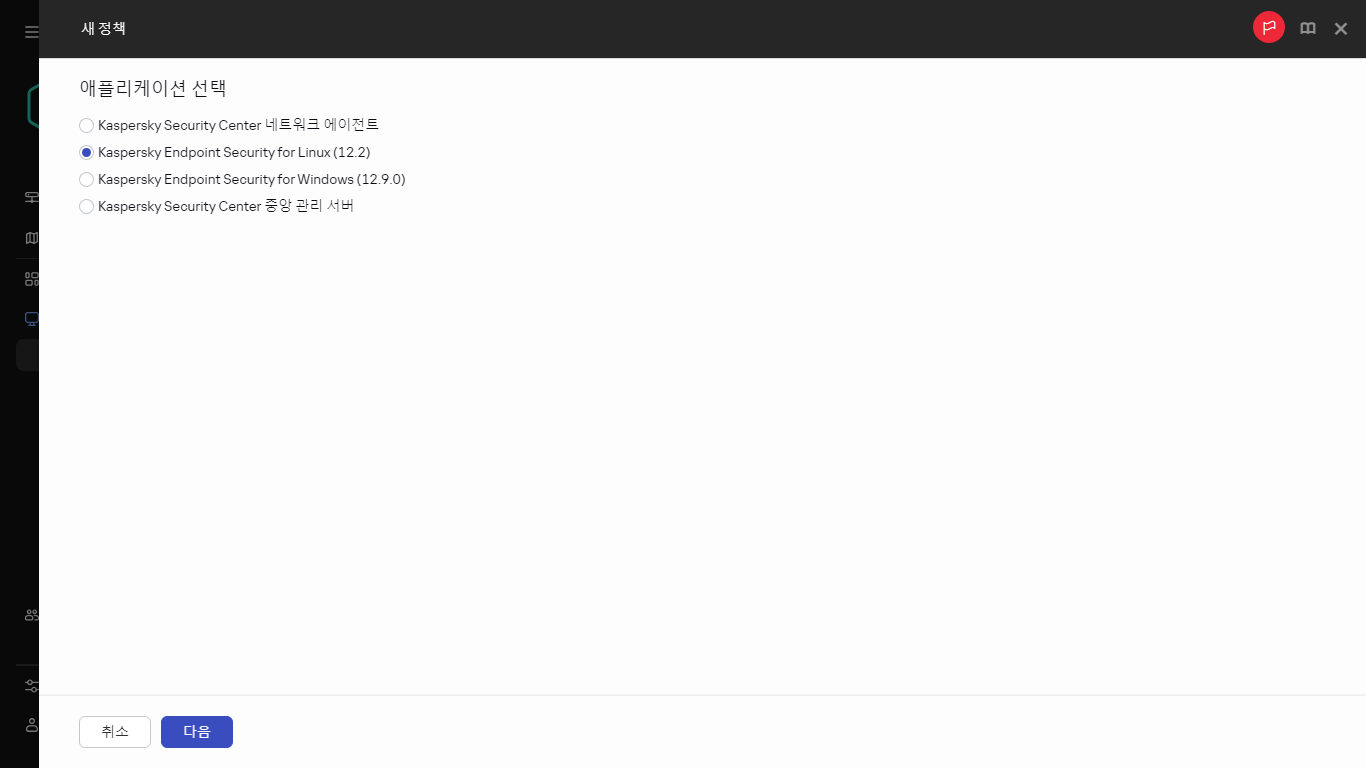Close the new policy wizard
The height and width of the screenshot is (768, 1366).
click(1341, 29)
